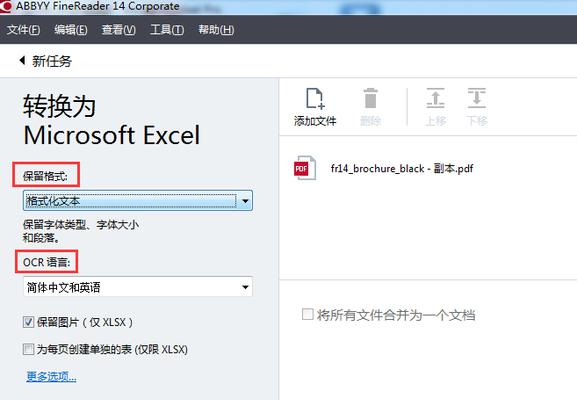Click the Delete (删除) trash icon
The height and width of the screenshot is (400, 577).
click(x=370, y=98)
